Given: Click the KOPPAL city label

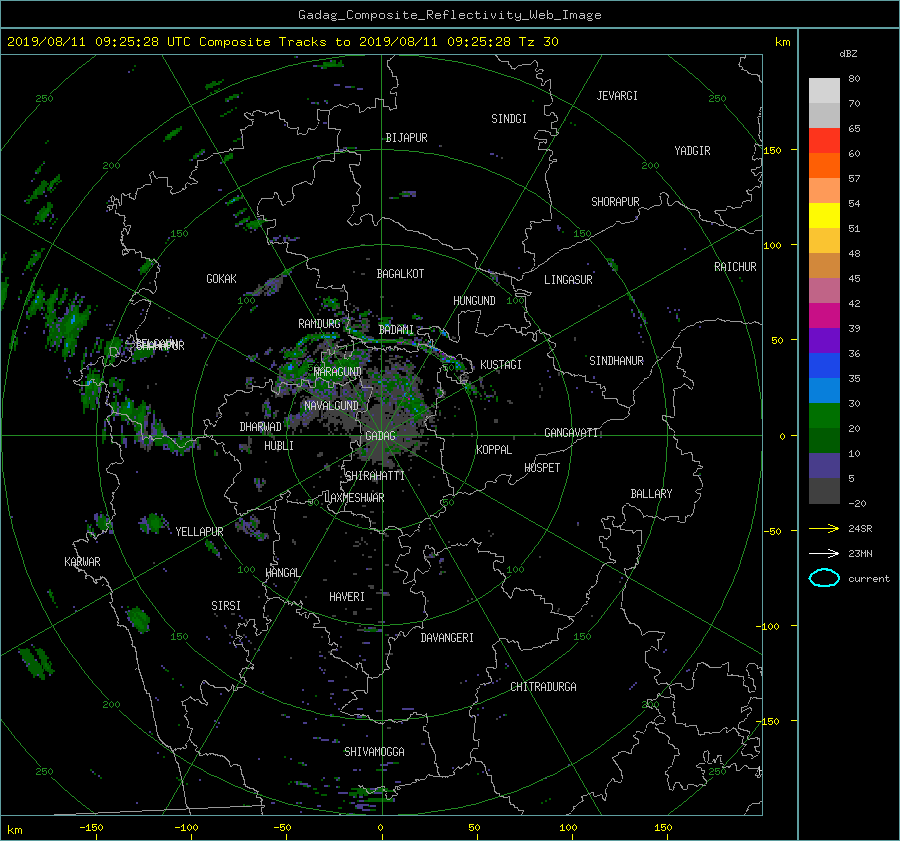Looking at the screenshot, I should 494,449.
